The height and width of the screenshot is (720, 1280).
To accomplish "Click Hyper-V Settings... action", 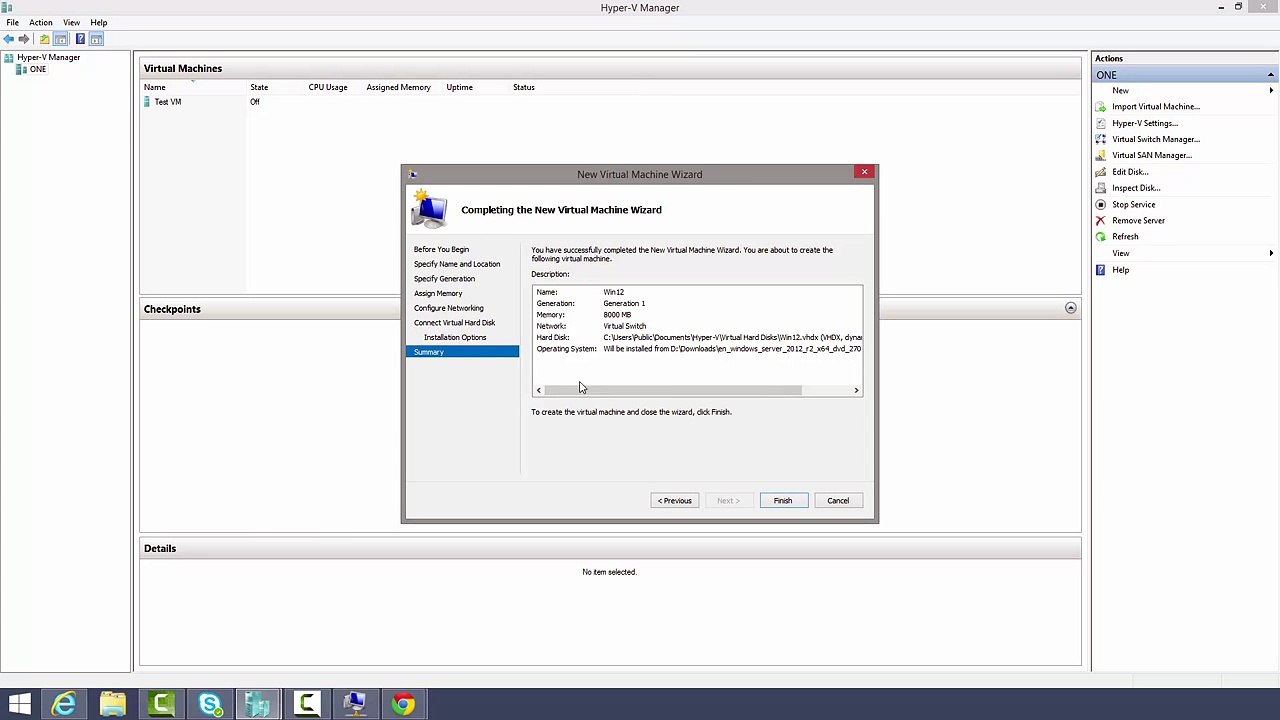I will point(1145,123).
